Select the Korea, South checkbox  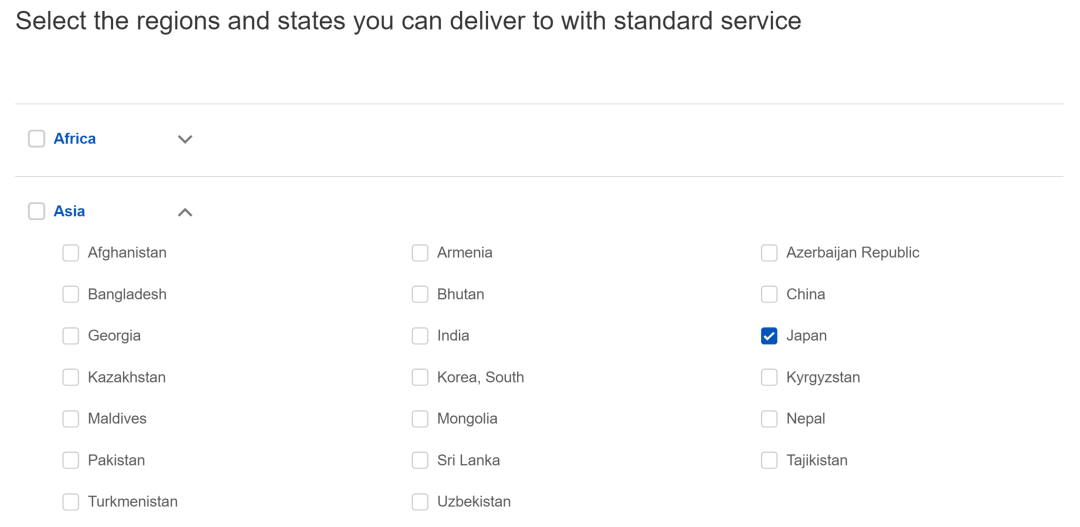[420, 377]
